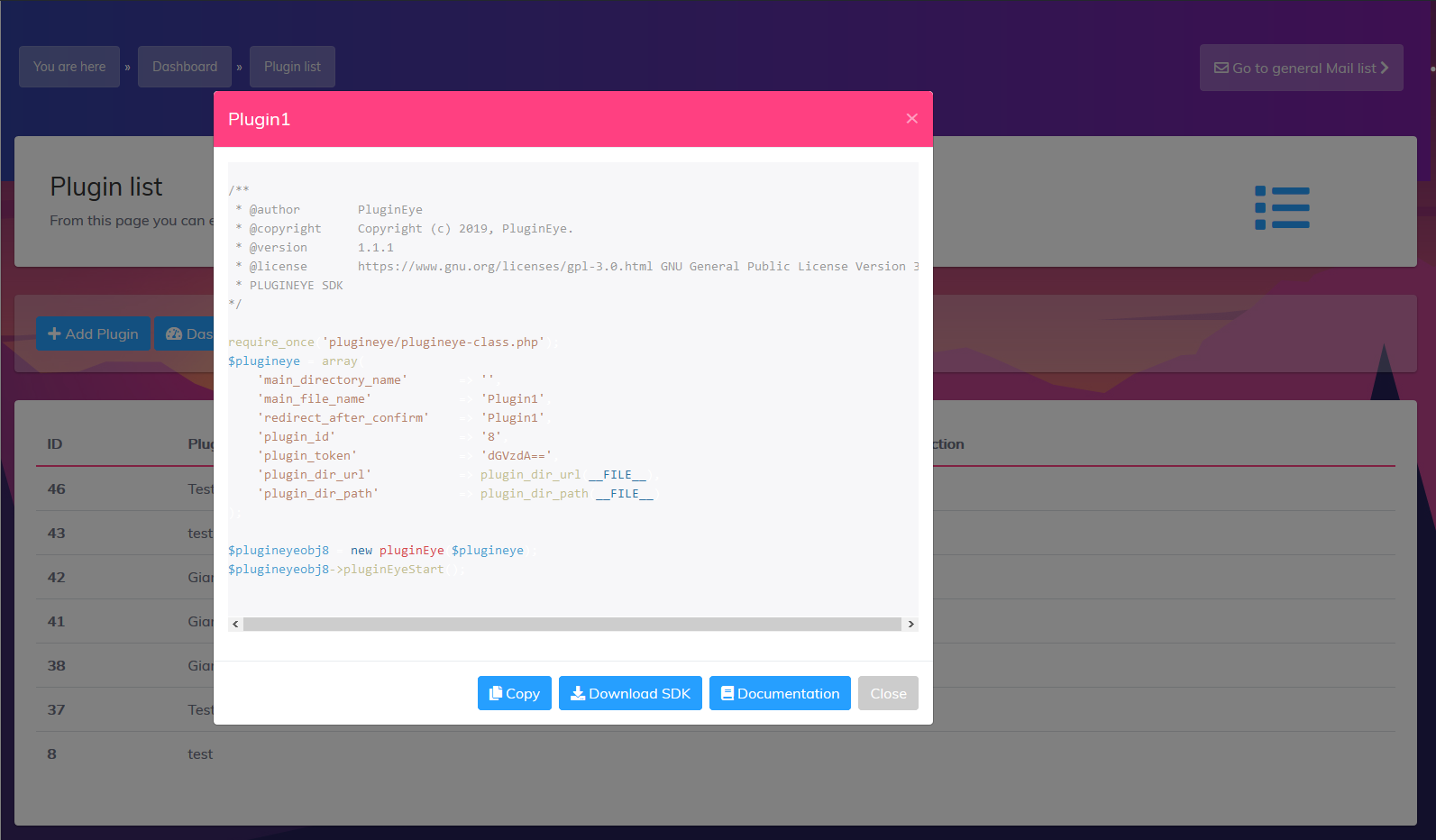Click the gpl-3.0 license URL in code
This screenshot has height=840, width=1436.
point(505,266)
